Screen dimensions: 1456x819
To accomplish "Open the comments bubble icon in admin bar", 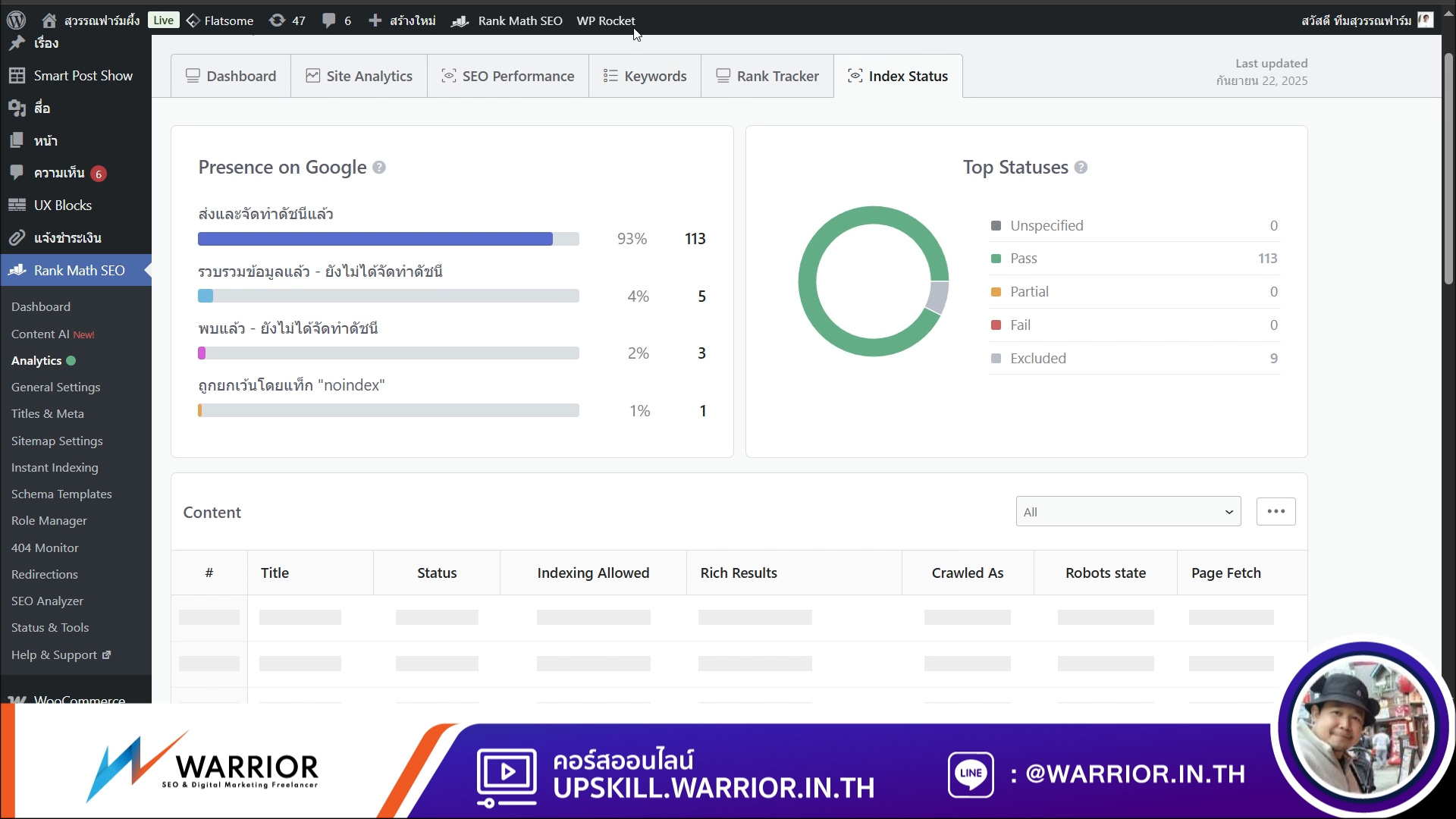I will tap(329, 20).
